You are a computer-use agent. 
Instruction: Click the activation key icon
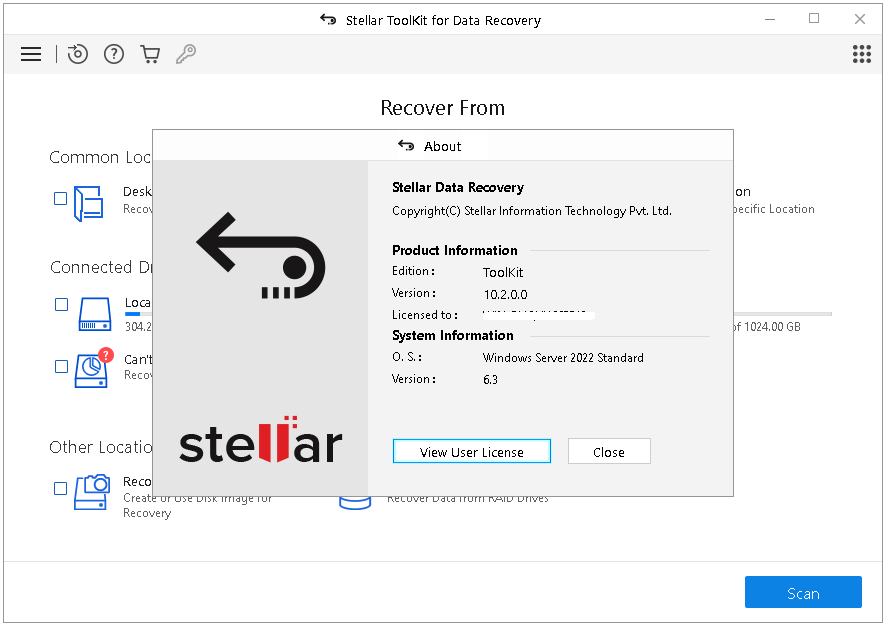[x=186, y=54]
